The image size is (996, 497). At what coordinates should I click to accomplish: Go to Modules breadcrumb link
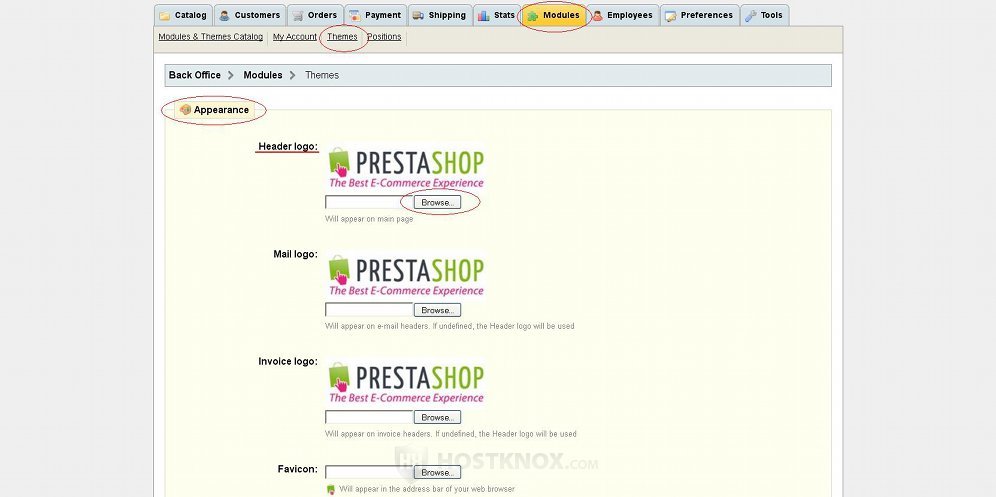[262, 75]
